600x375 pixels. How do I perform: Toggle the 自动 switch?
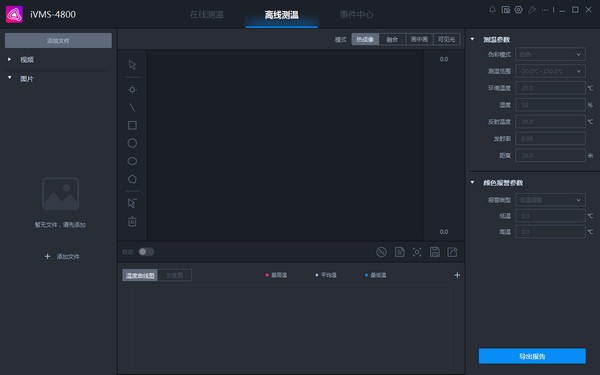(x=146, y=251)
